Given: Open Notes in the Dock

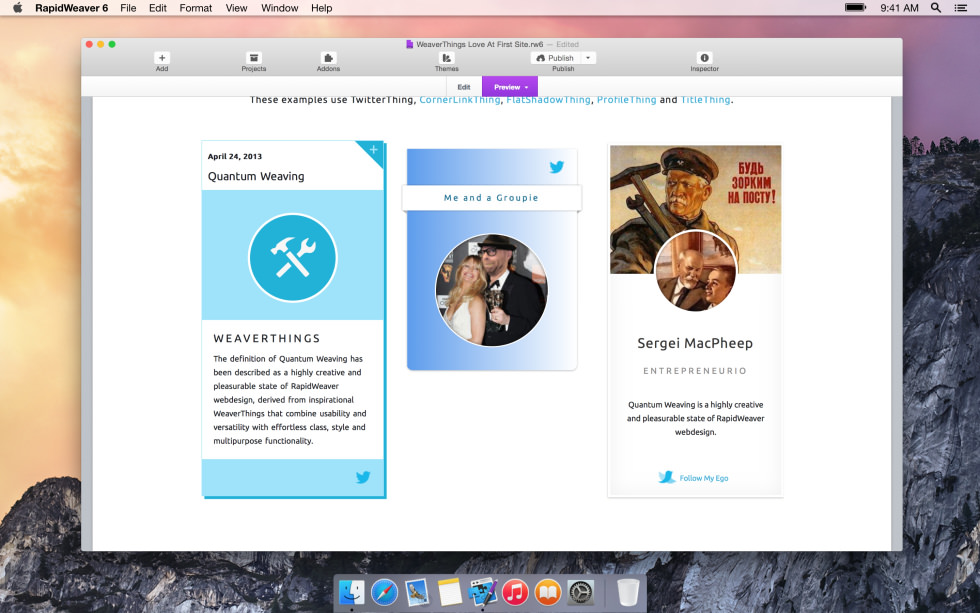Looking at the screenshot, I should tap(449, 592).
